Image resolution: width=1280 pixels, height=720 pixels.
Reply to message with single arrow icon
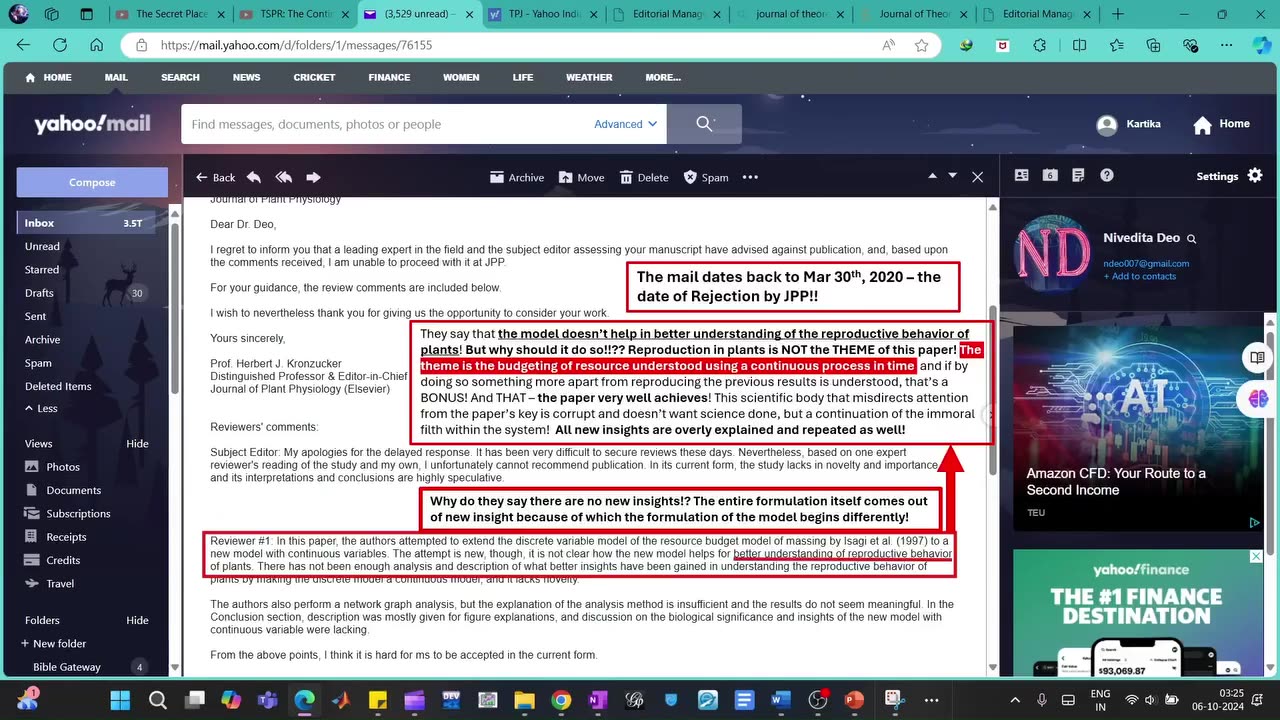[254, 177]
